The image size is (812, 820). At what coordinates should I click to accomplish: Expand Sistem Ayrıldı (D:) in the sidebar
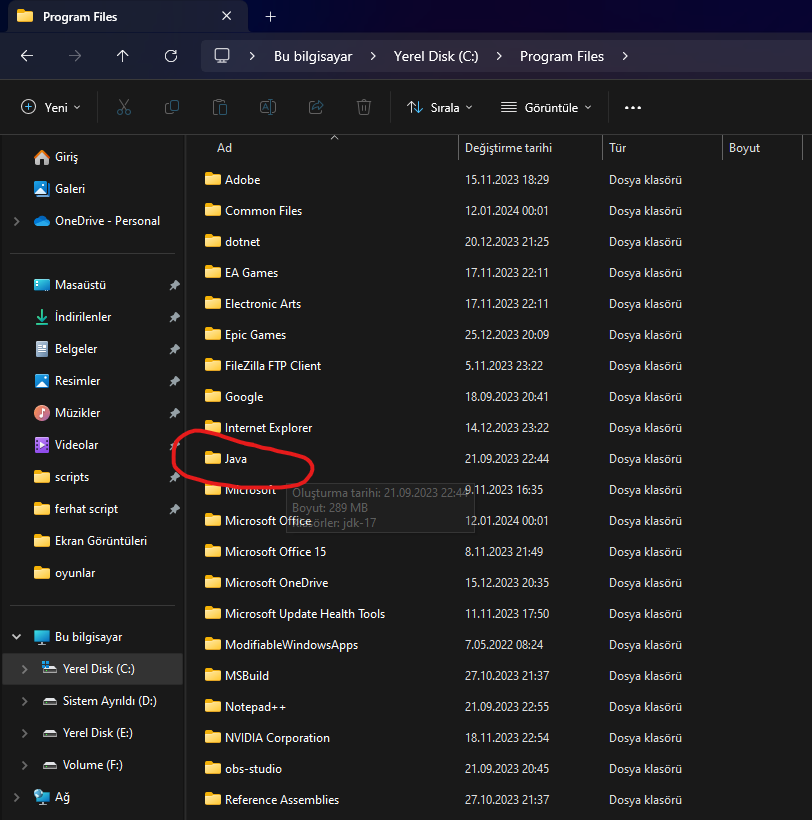point(25,701)
